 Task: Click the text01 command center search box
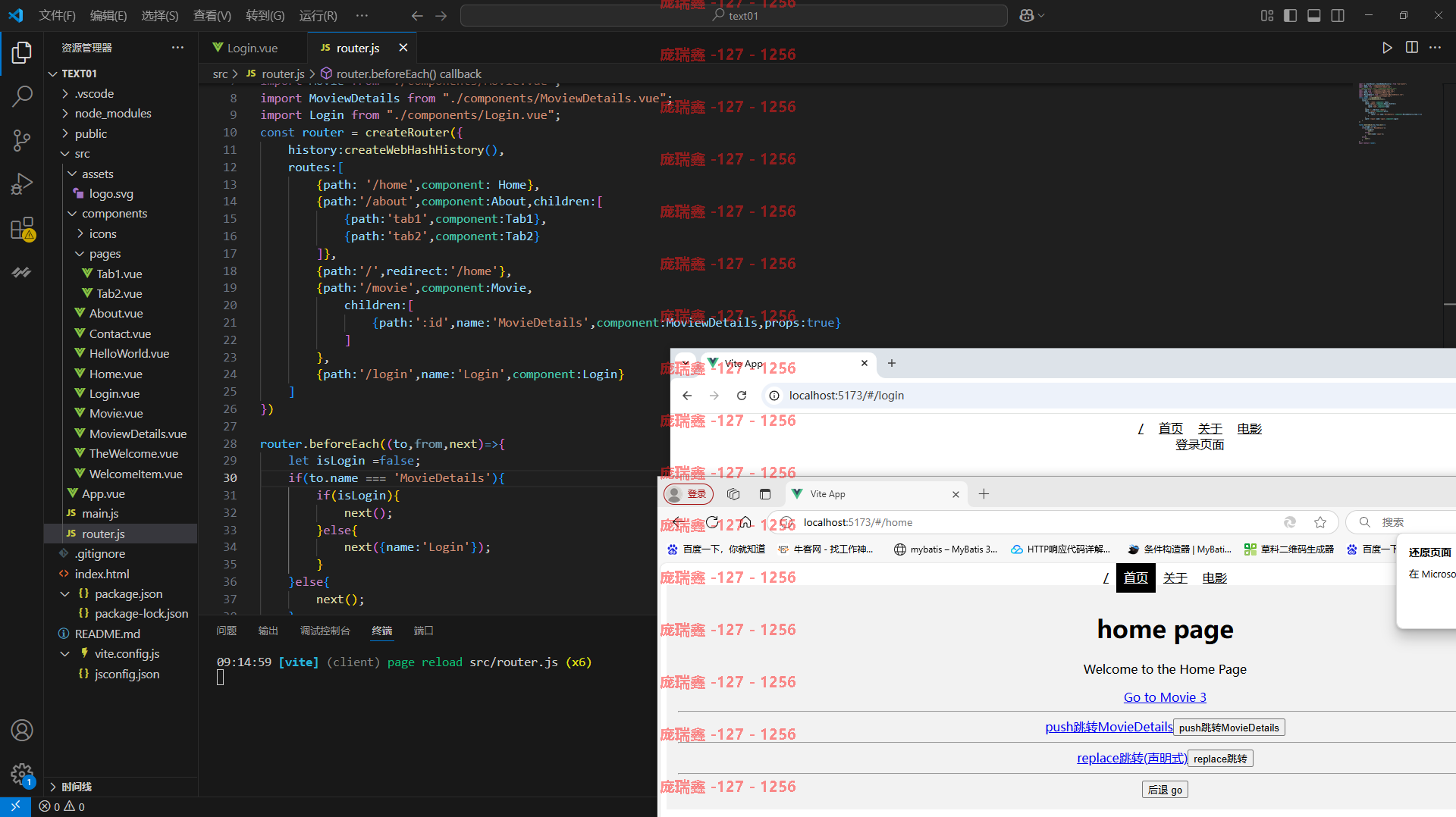point(733,15)
